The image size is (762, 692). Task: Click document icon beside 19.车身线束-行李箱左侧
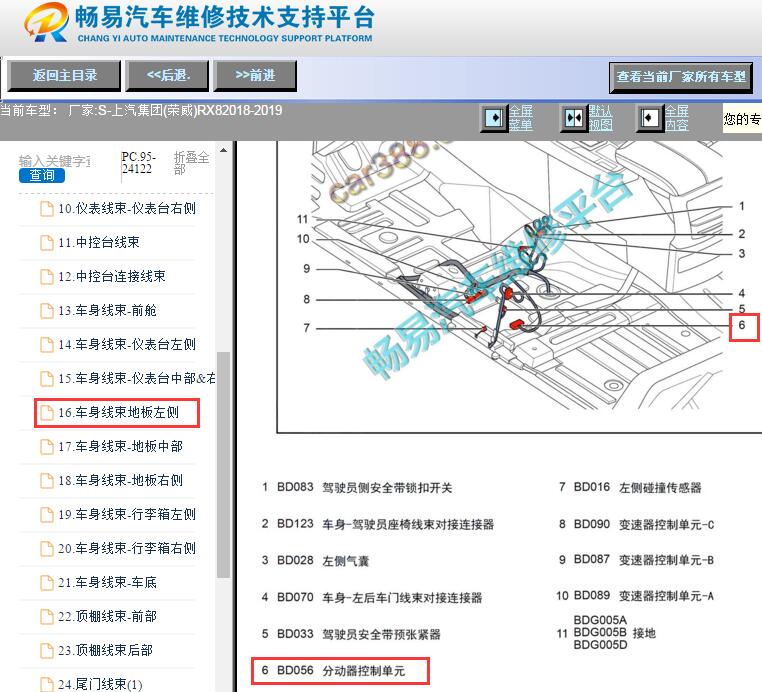tap(47, 515)
